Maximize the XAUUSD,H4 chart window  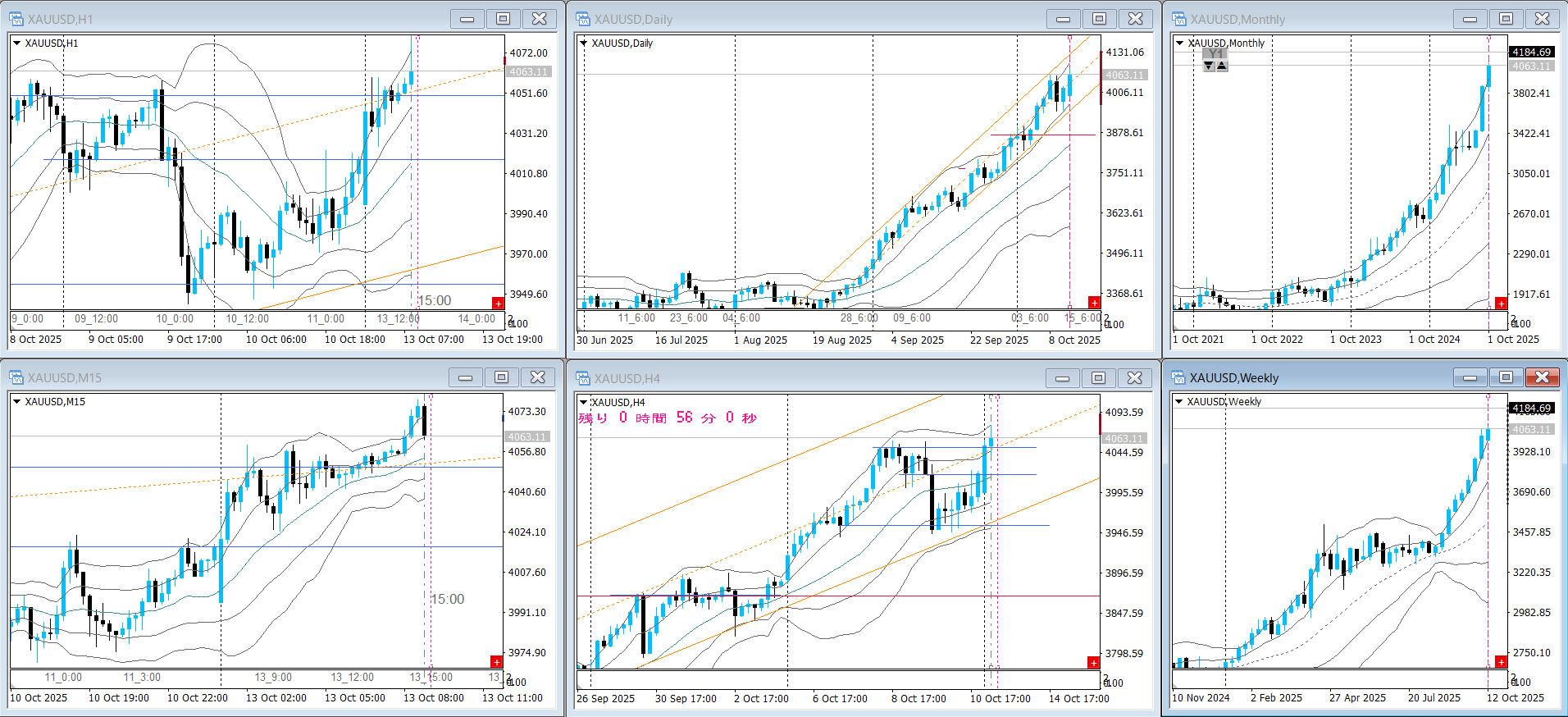coord(1098,377)
